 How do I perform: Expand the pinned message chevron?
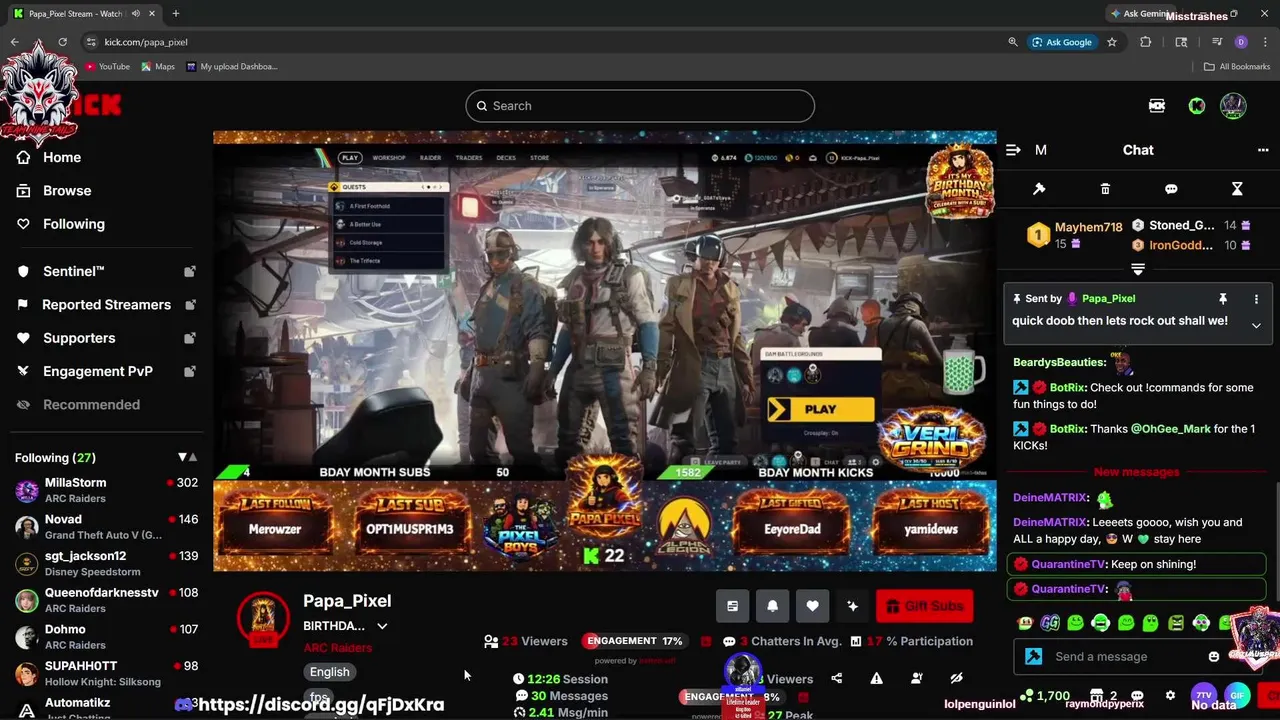tap(1256, 325)
